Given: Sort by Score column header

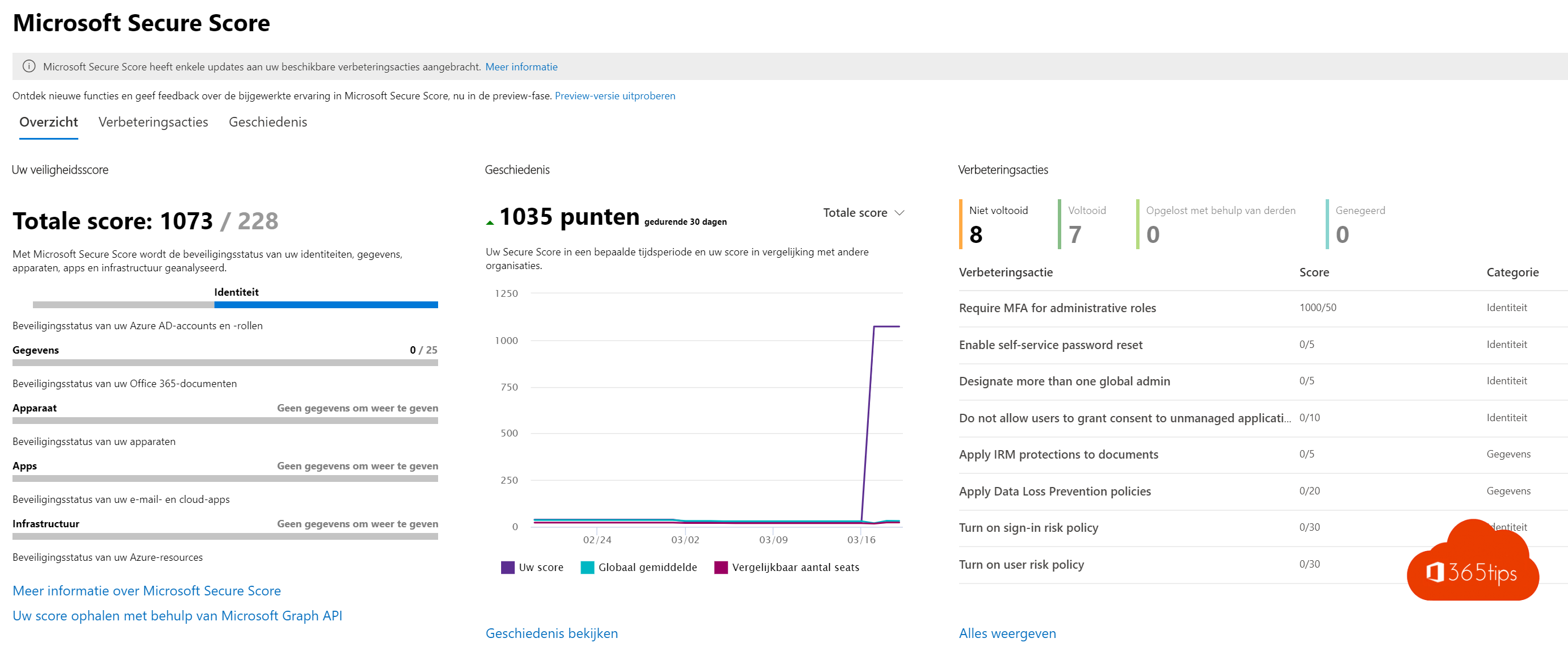Looking at the screenshot, I should point(1314,272).
